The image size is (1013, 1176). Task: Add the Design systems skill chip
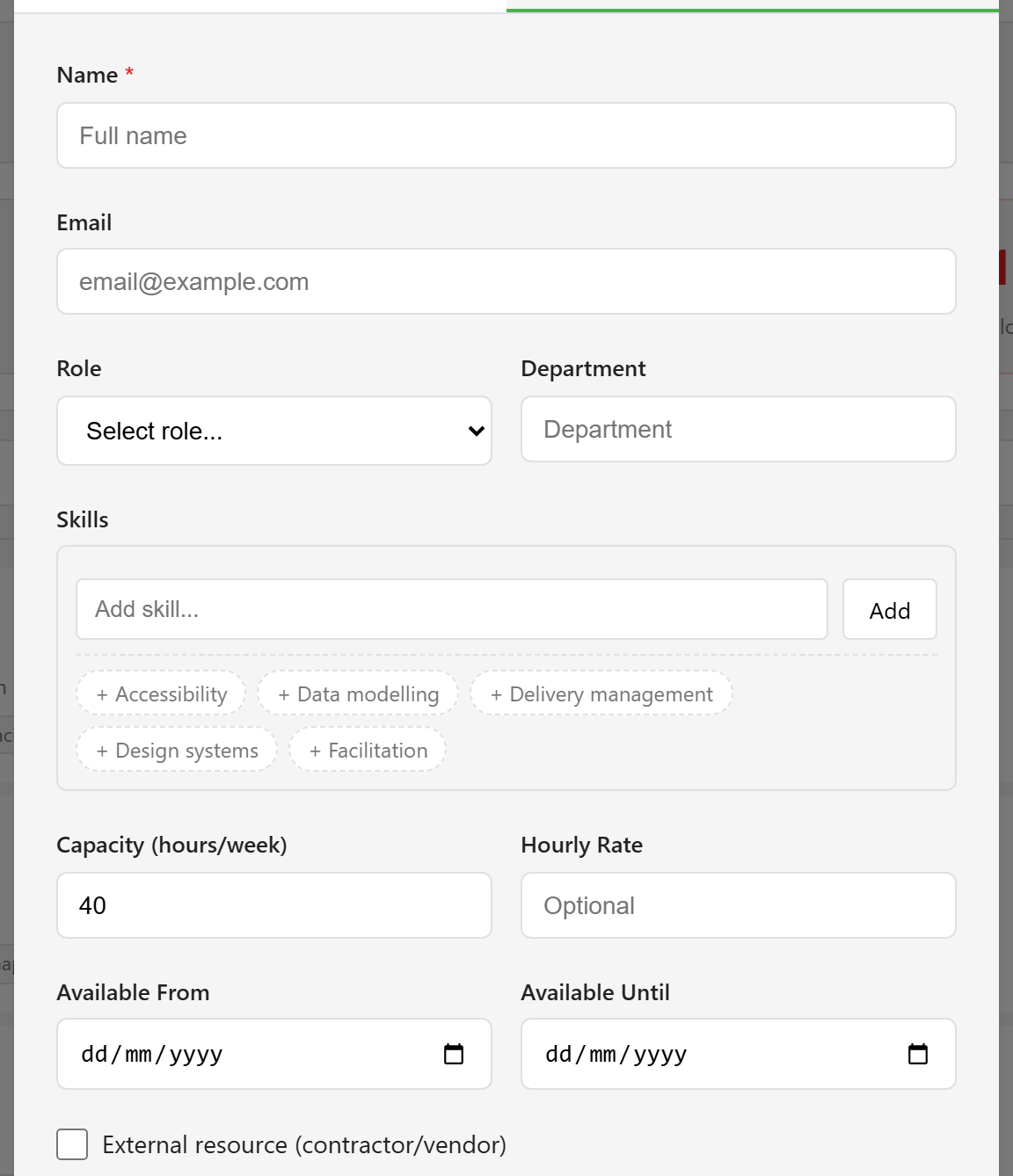point(177,750)
